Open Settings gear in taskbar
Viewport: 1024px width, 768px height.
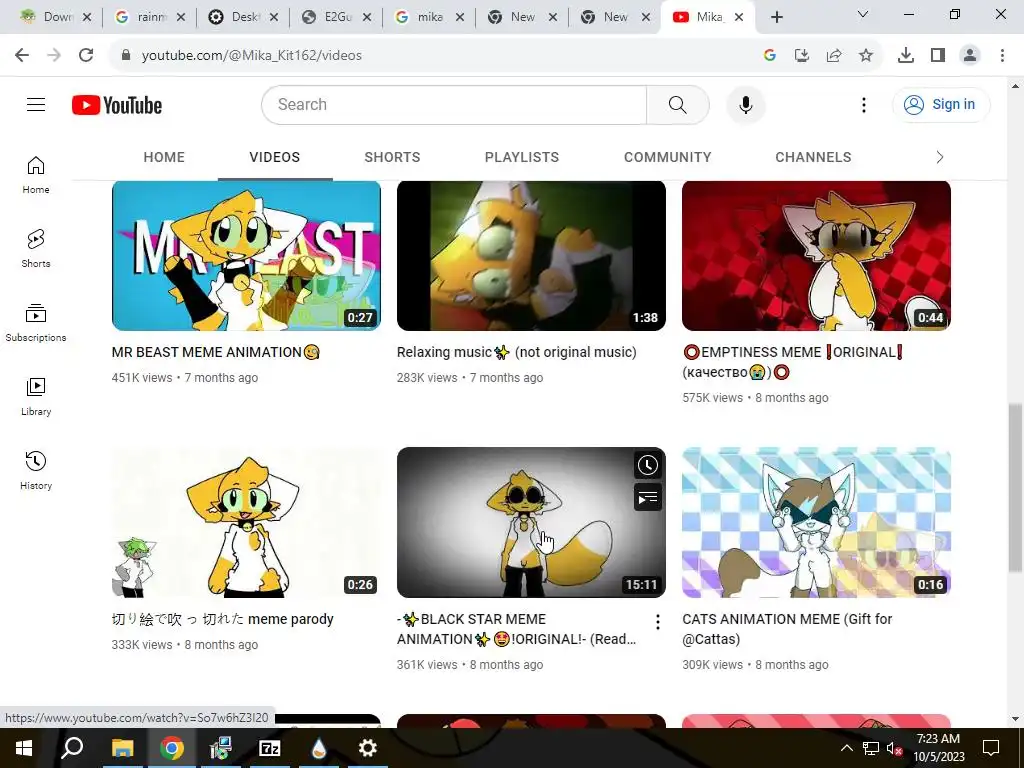(x=368, y=748)
